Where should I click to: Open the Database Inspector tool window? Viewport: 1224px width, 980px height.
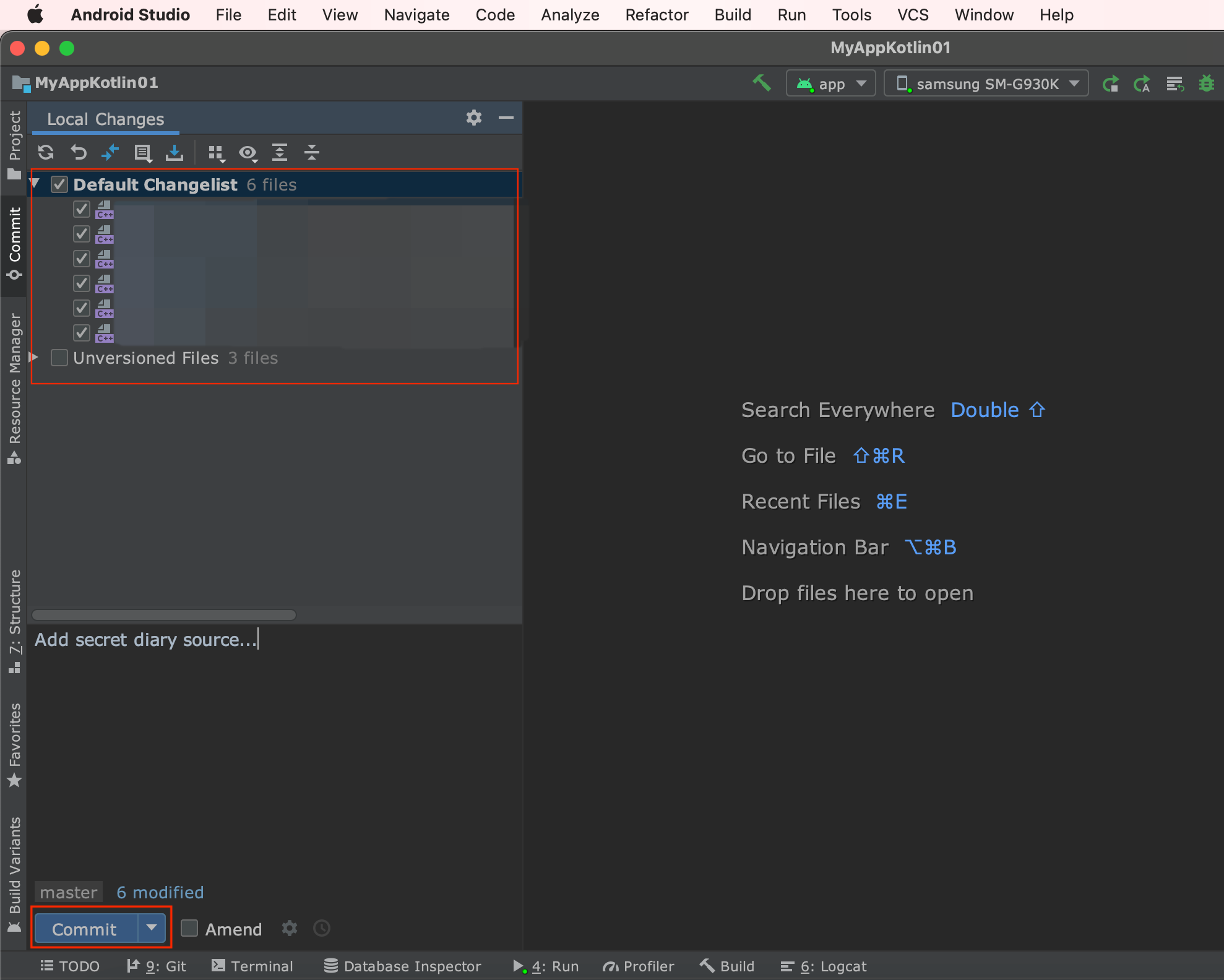pyautogui.click(x=403, y=966)
